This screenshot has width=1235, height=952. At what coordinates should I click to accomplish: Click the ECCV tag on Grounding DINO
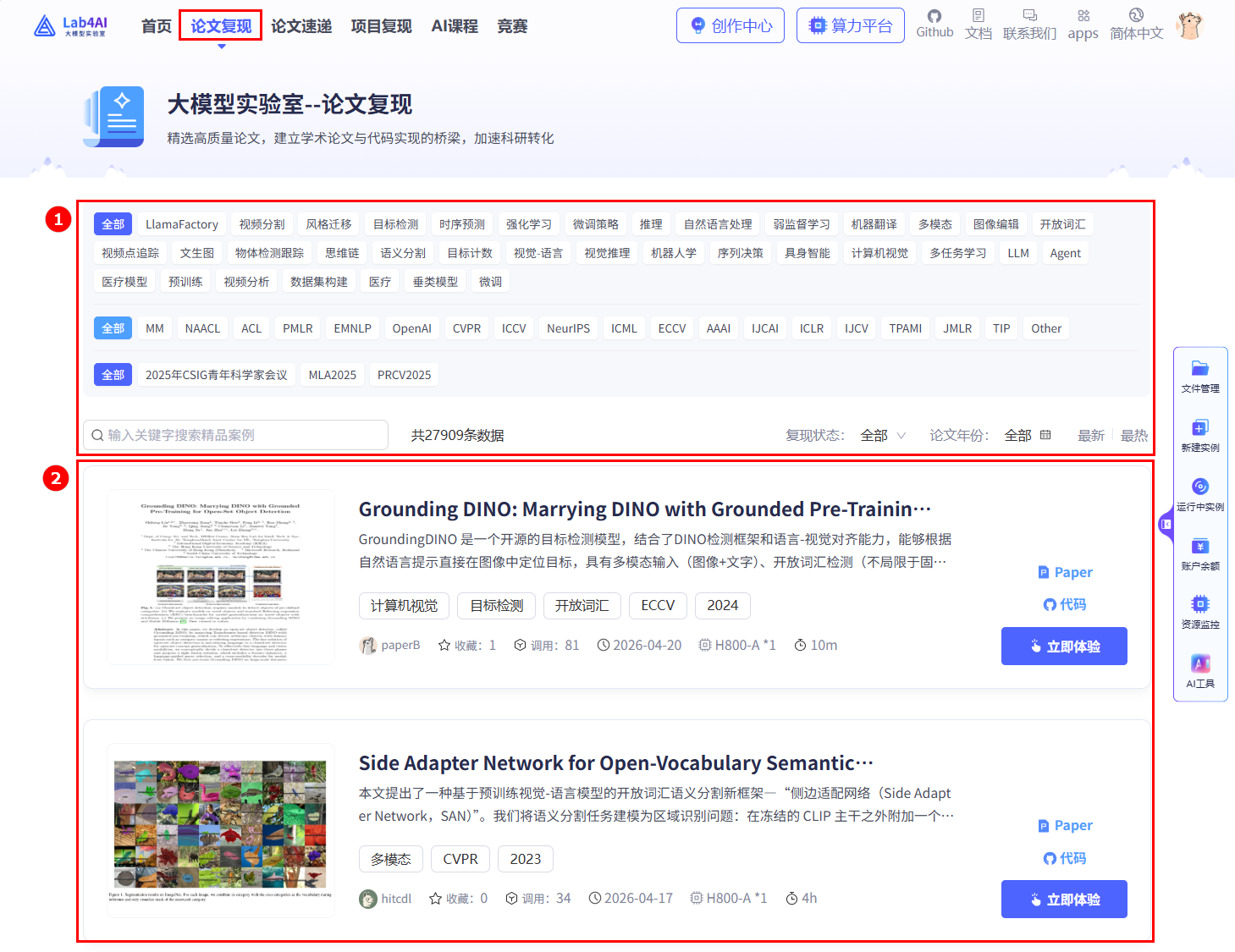click(x=658, y=605)
